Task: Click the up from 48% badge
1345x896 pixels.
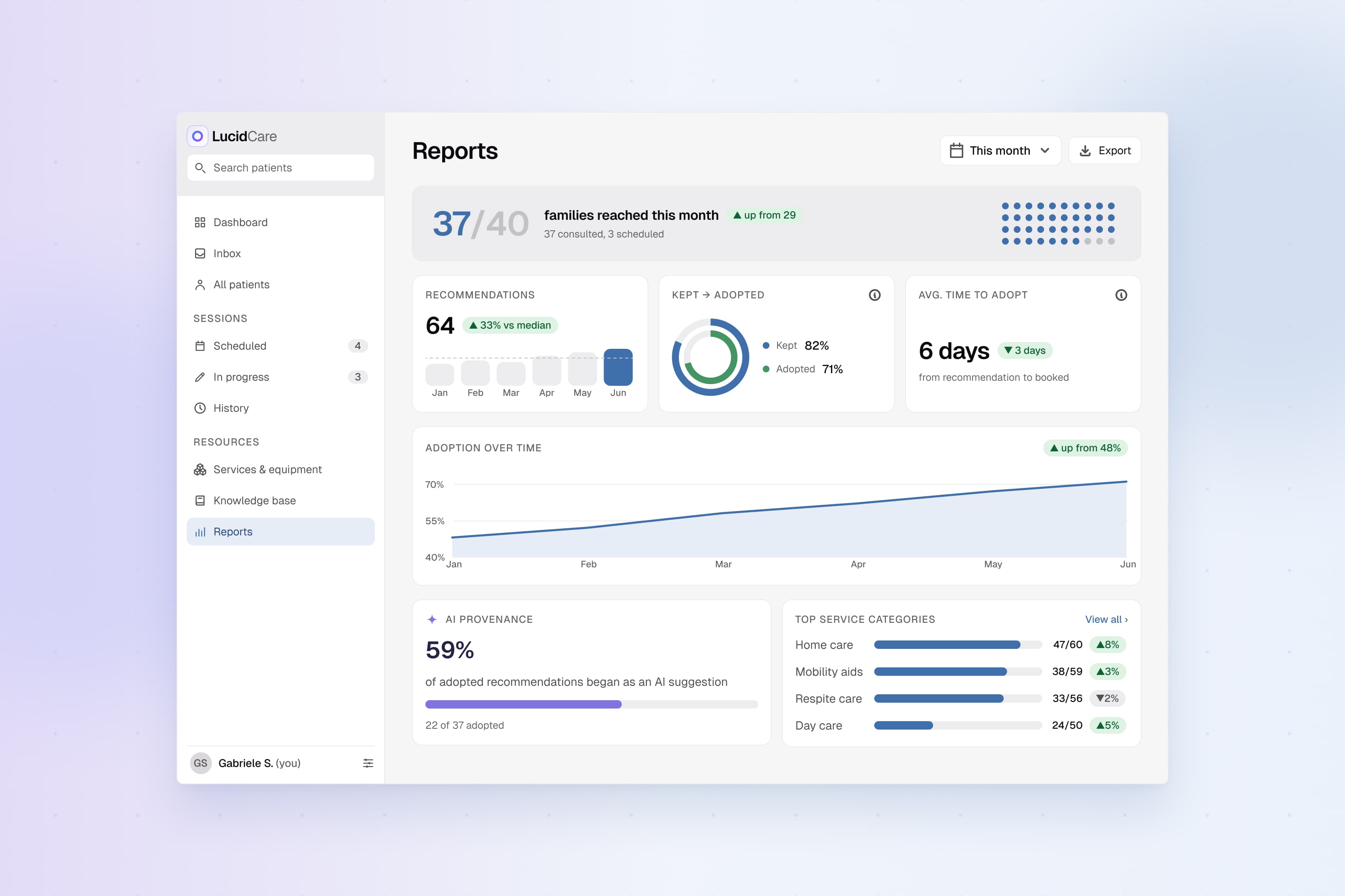Action: (1086, 448)
